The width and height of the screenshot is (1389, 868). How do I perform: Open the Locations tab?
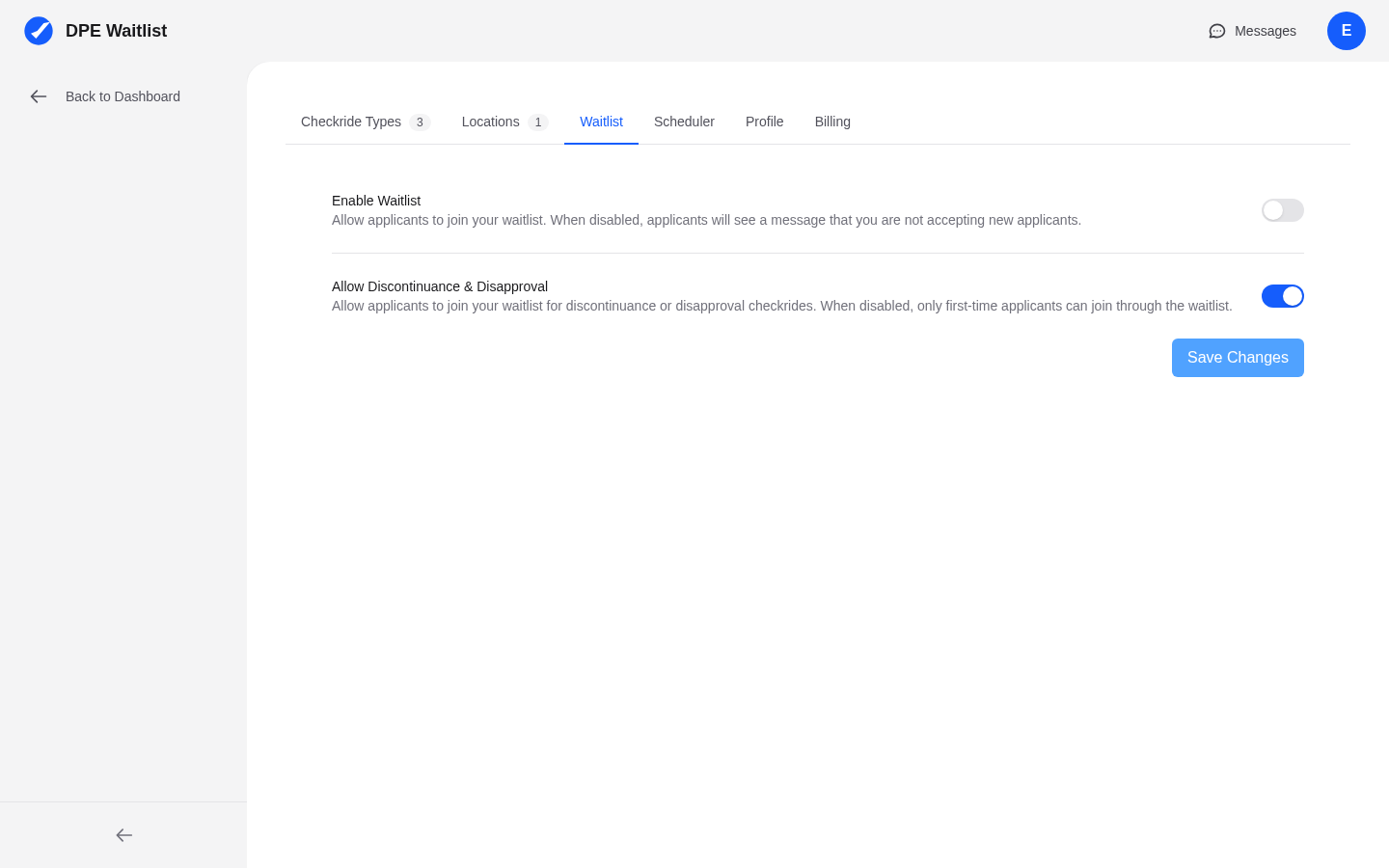[490, 122]
